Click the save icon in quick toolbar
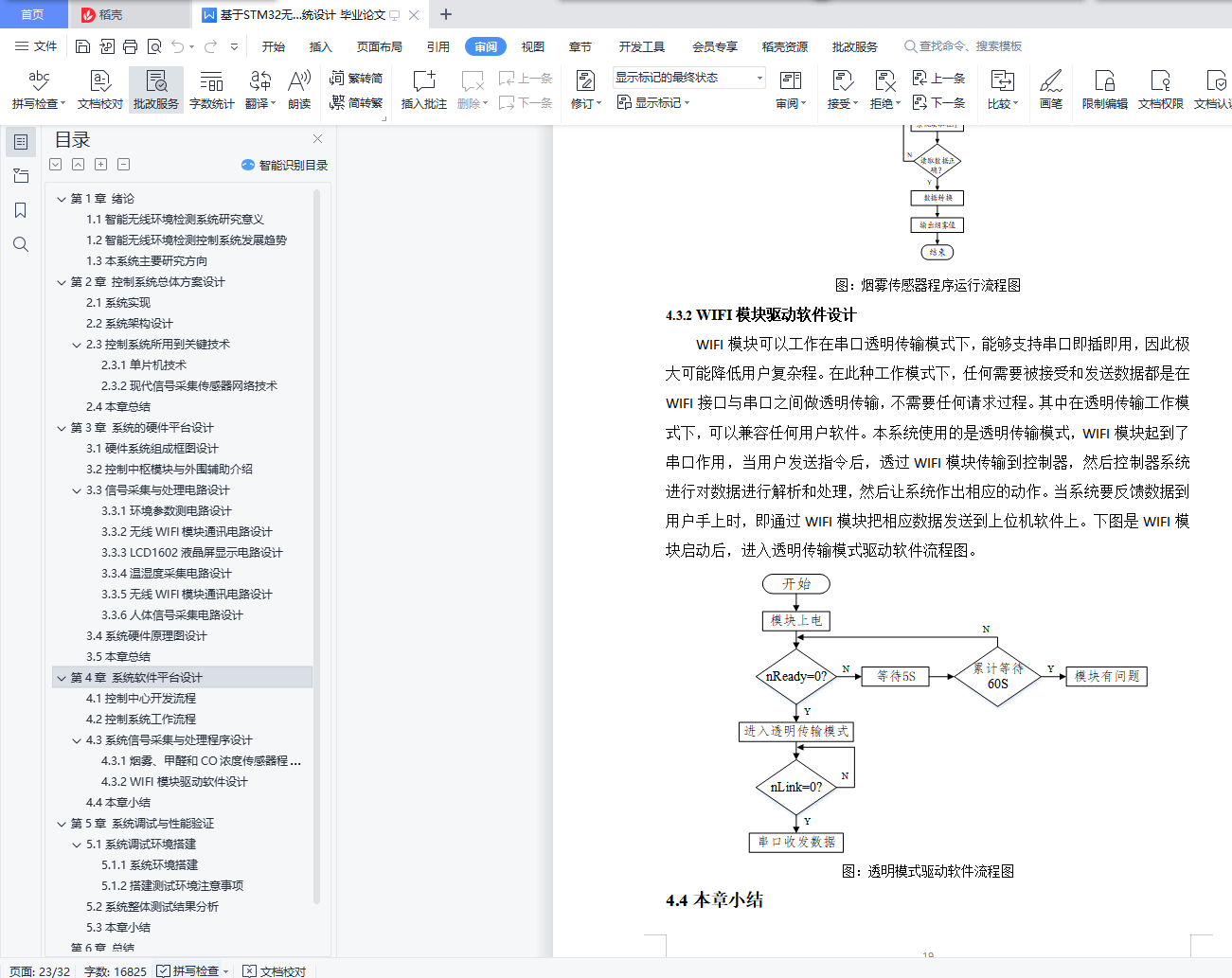Screen dimensions: 1232x978 tap(82, 46)
